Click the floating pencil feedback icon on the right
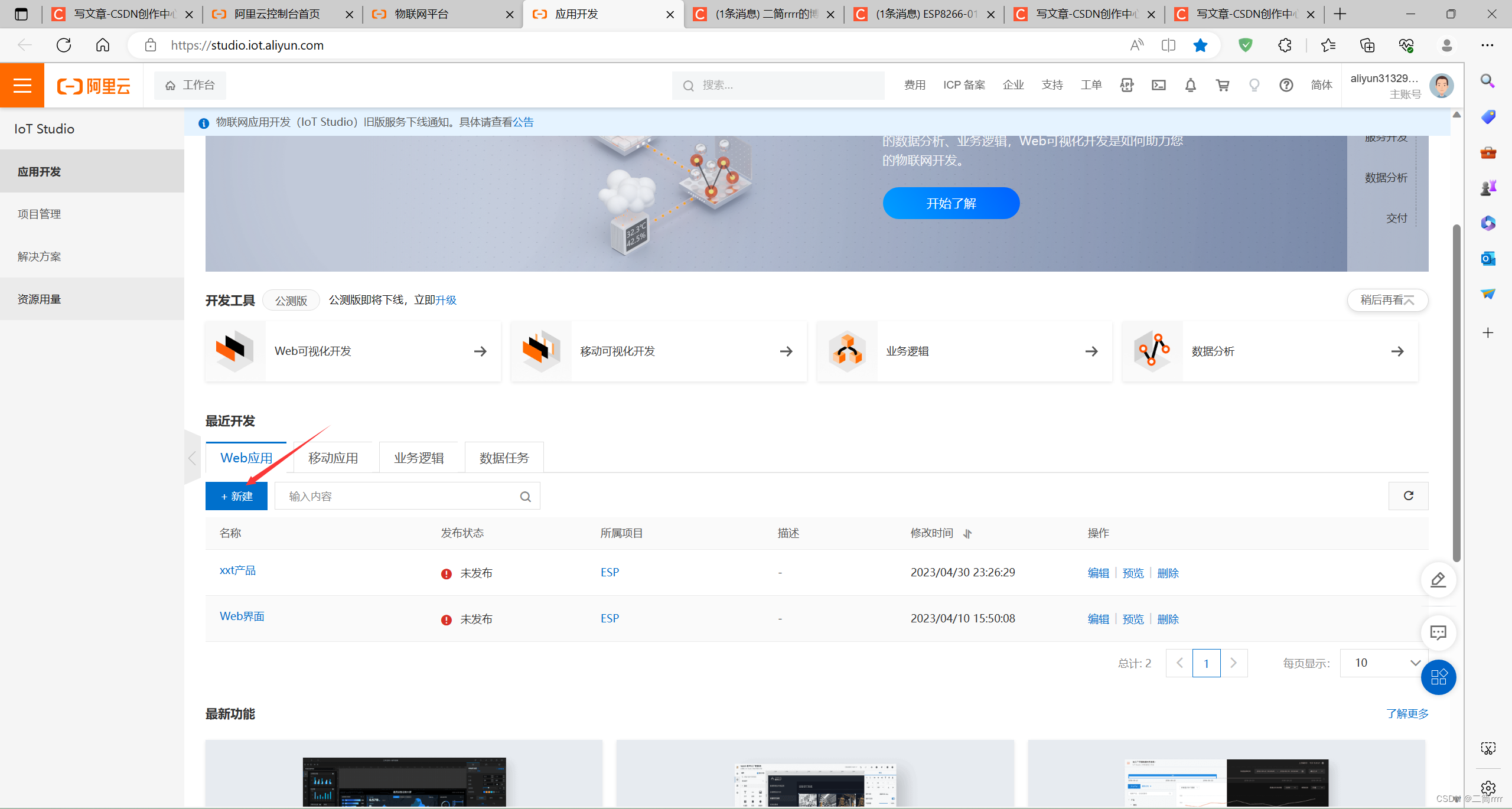1512x809 pixels. click(1438, 580)
